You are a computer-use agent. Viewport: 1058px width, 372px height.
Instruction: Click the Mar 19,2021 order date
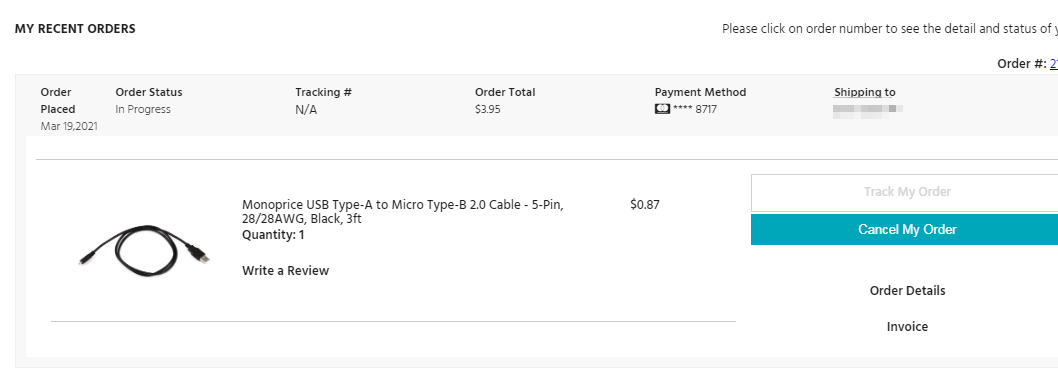(69, 126)
